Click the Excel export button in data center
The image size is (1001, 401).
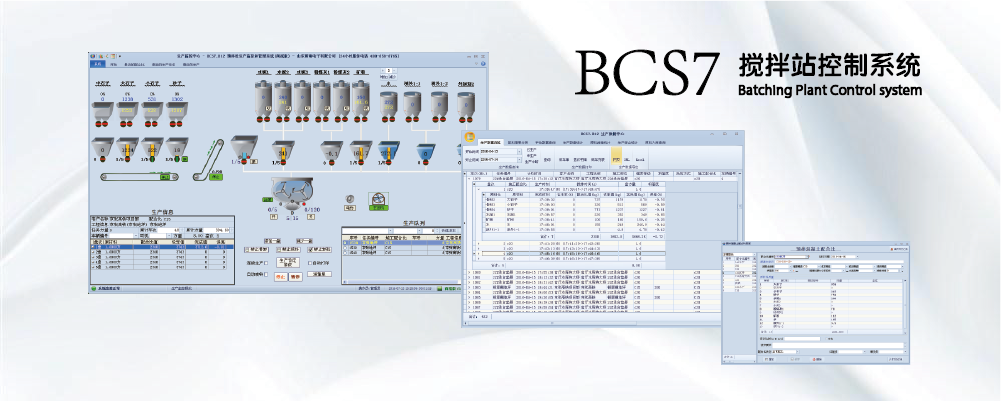click(x=638, y=158)
